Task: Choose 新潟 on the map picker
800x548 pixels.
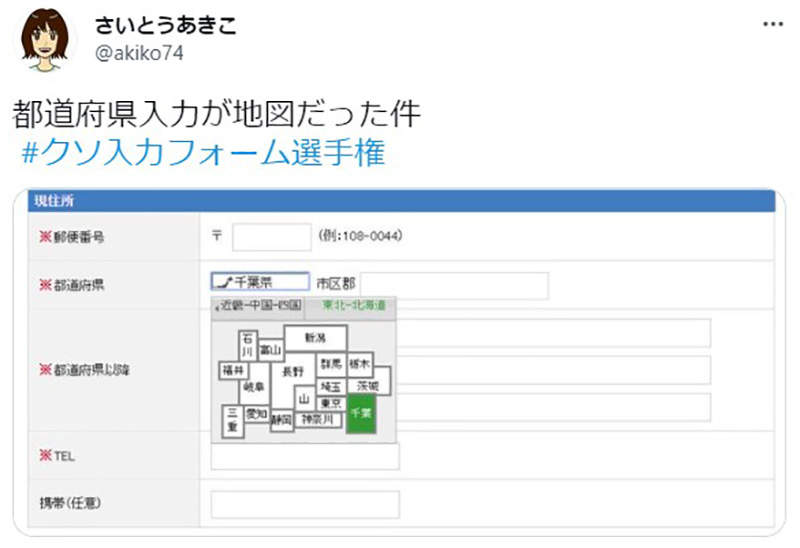Action: (x=315, y=338)
